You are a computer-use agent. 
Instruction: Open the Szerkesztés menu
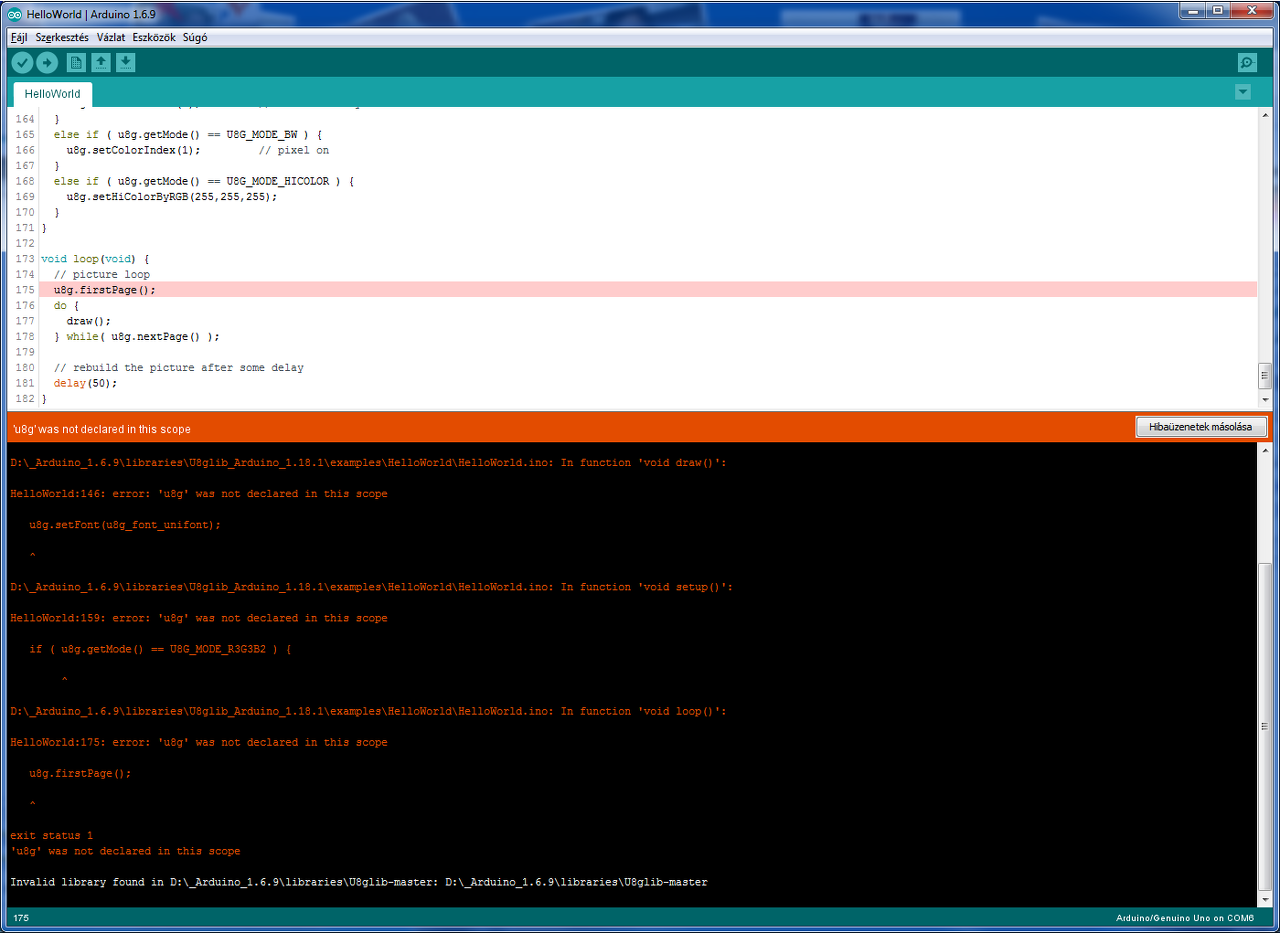click(62, 37)
